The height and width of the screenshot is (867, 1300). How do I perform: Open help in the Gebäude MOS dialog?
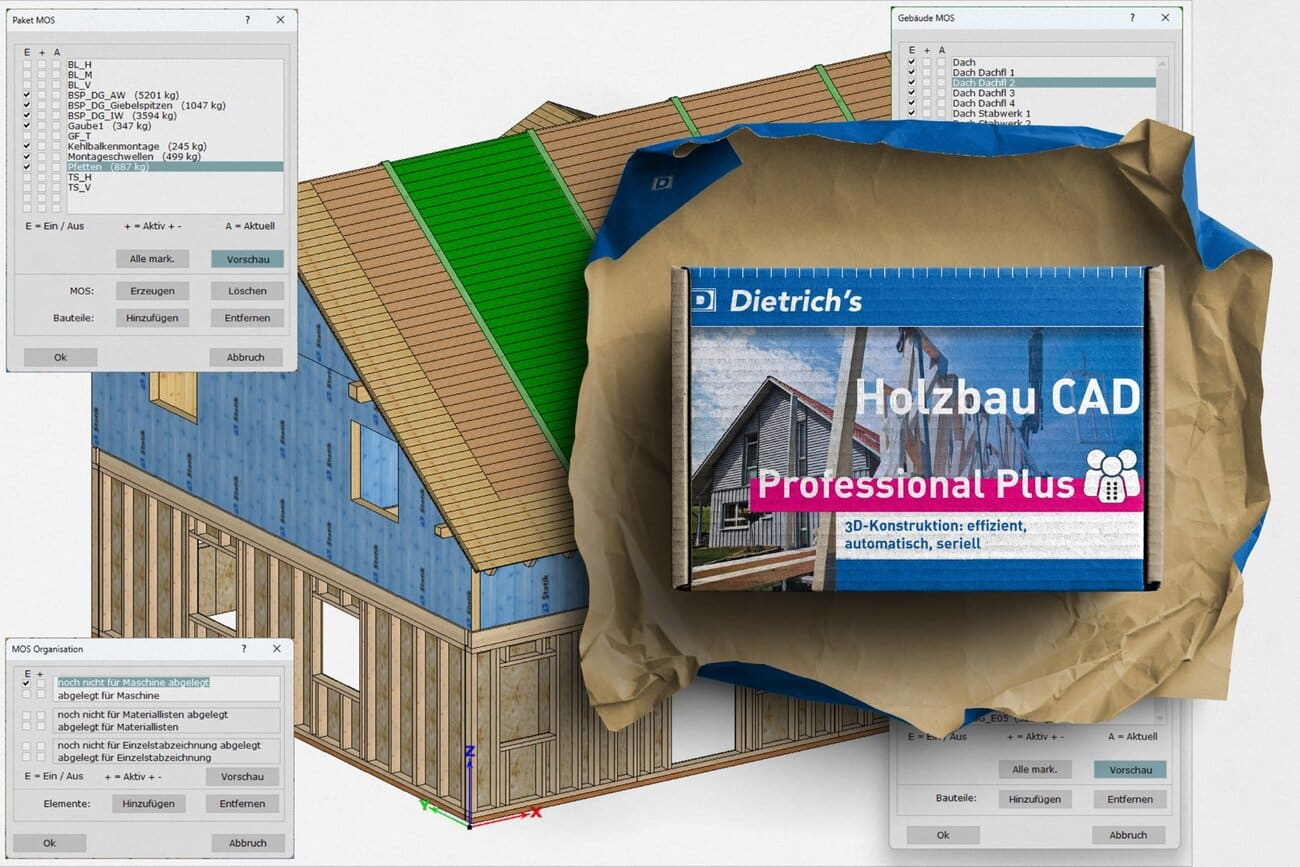click(x=1132, y=17)
